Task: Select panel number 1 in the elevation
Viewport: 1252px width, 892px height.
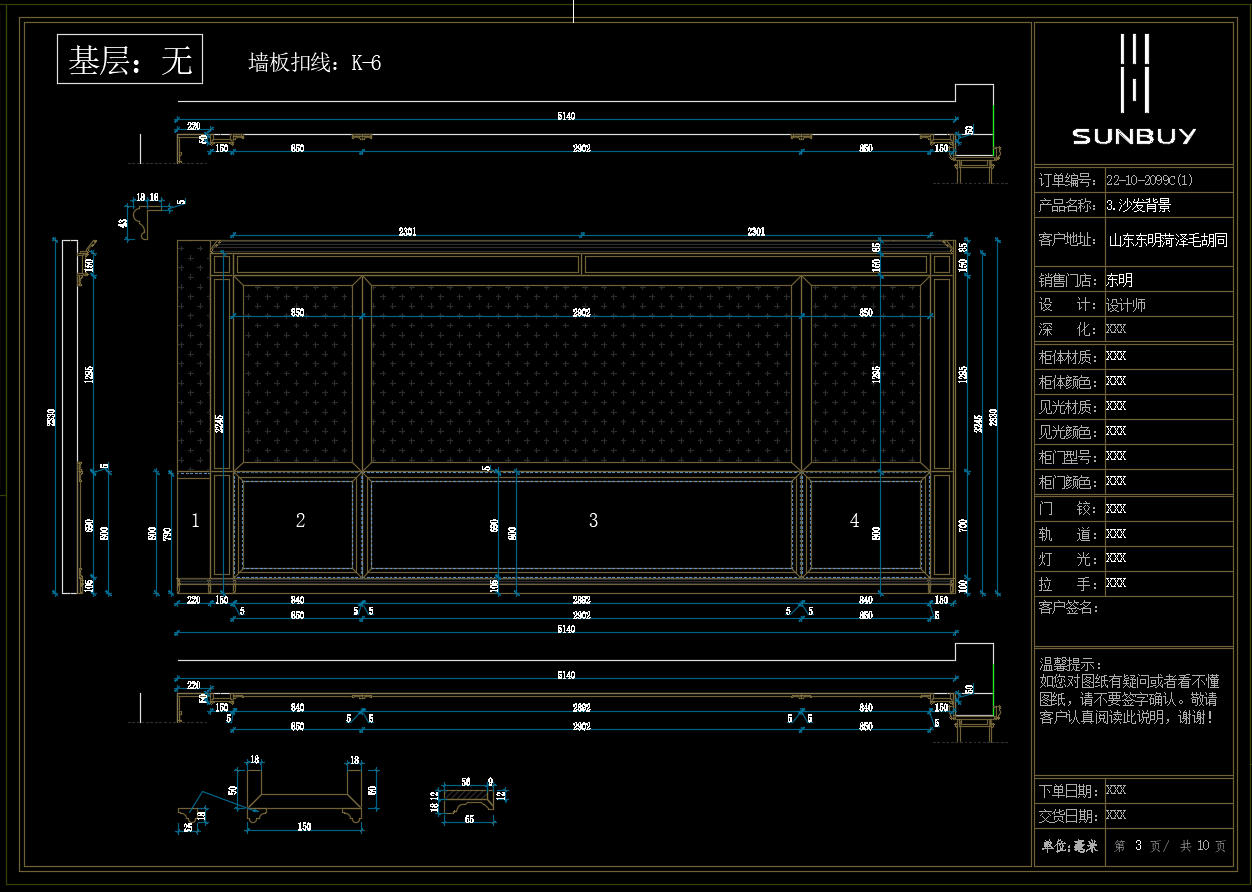Action: coord(195,520)
